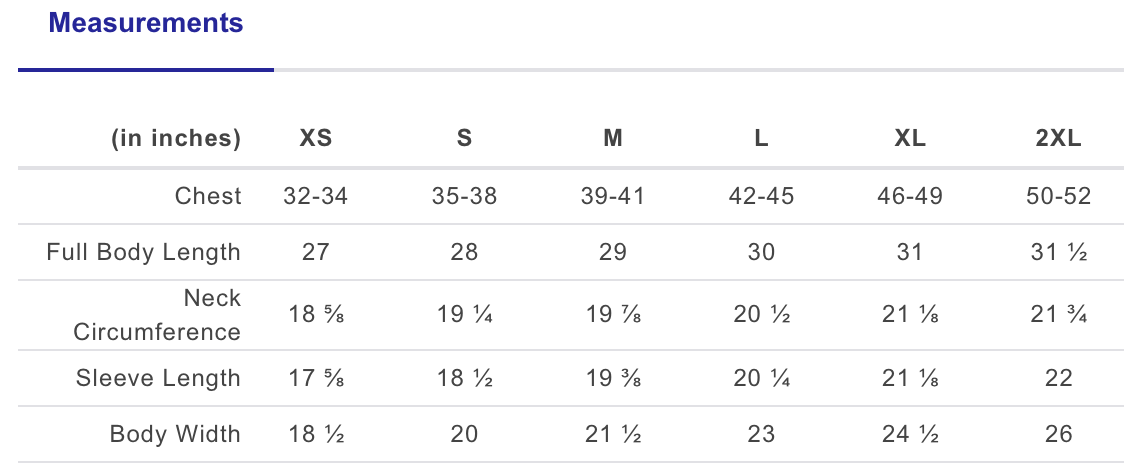Viewport: 1124px width, 466px height.
Task: Click the XS size column header
Action: point(316,139)
